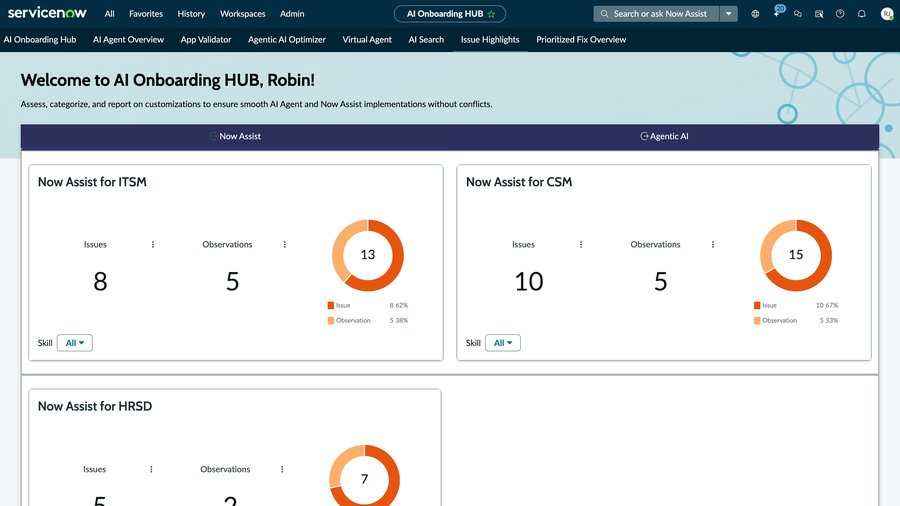Click the ServiceNow logo
Viewport: 900px width, 506px height.
[x=47, y=13]
